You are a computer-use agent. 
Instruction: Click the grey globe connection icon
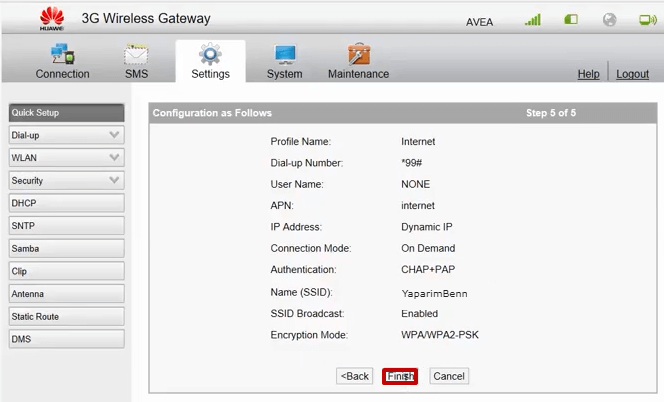coord(609,19)
